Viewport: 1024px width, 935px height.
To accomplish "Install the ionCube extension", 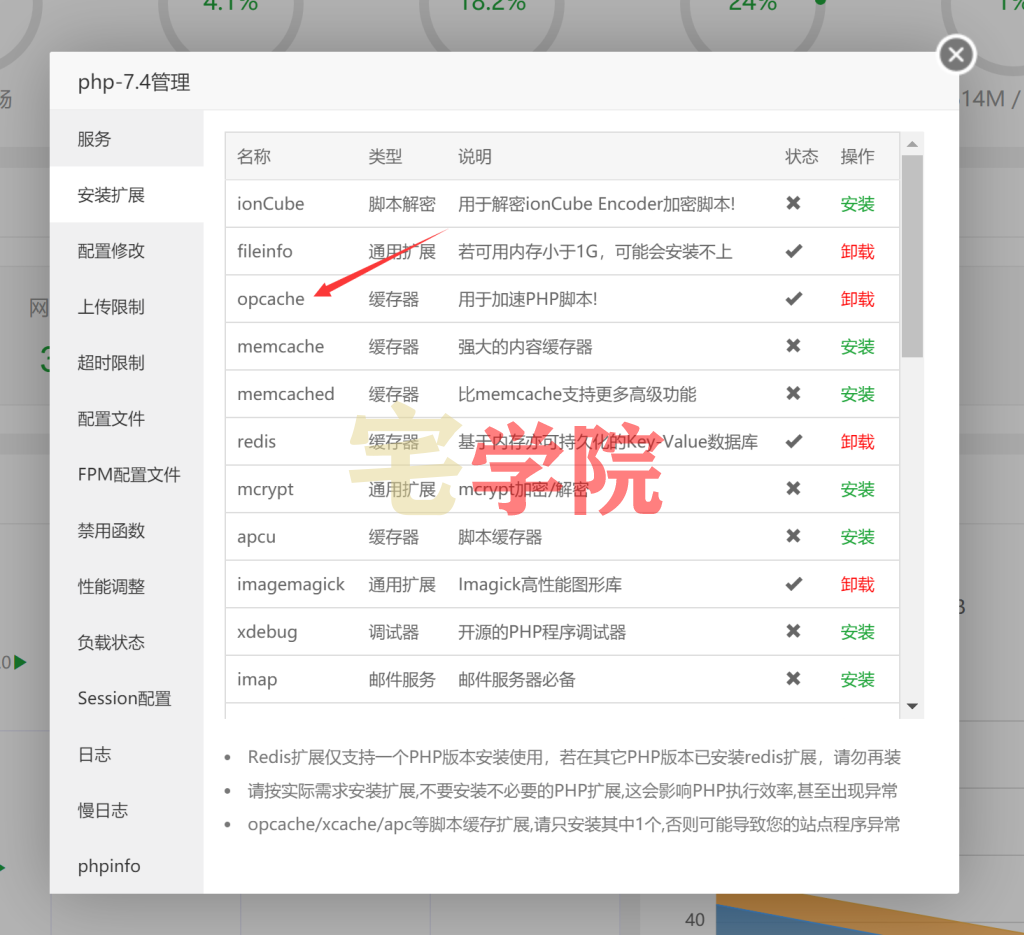I will point(857,204).
